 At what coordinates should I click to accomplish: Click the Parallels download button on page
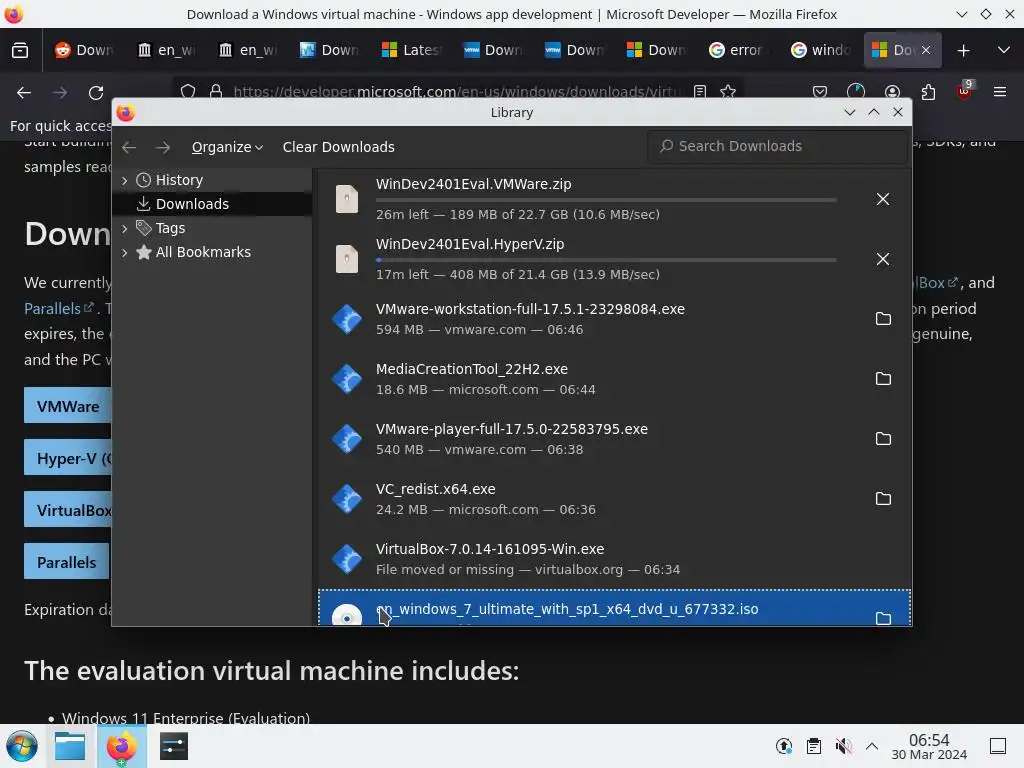click(67, 562)
